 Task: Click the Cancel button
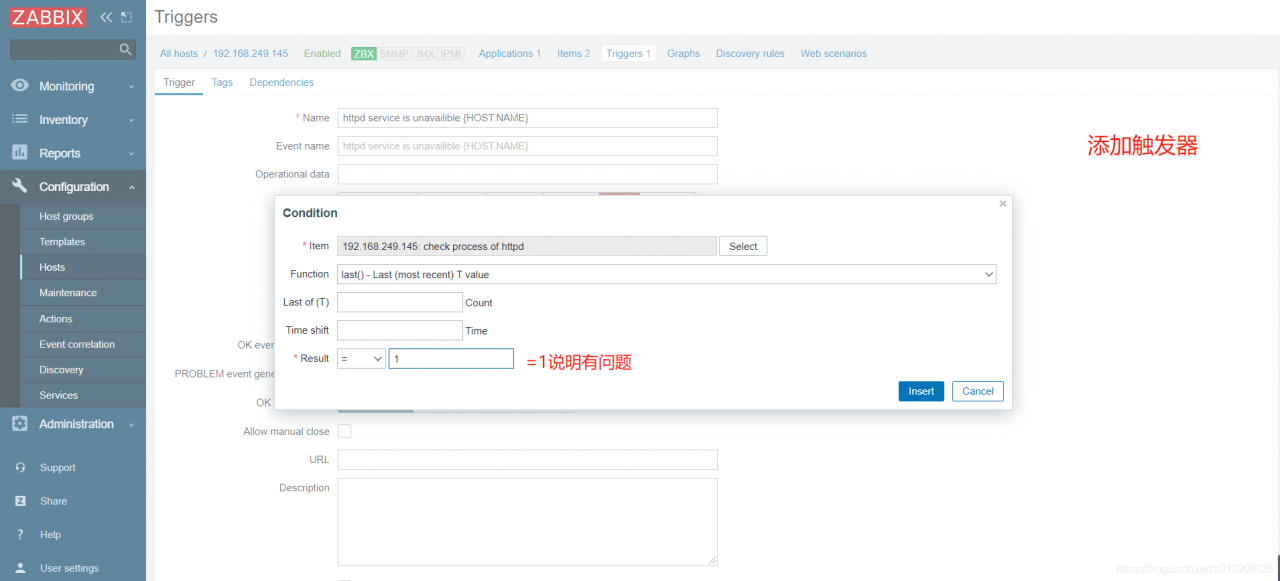click(x=978, y=391)
